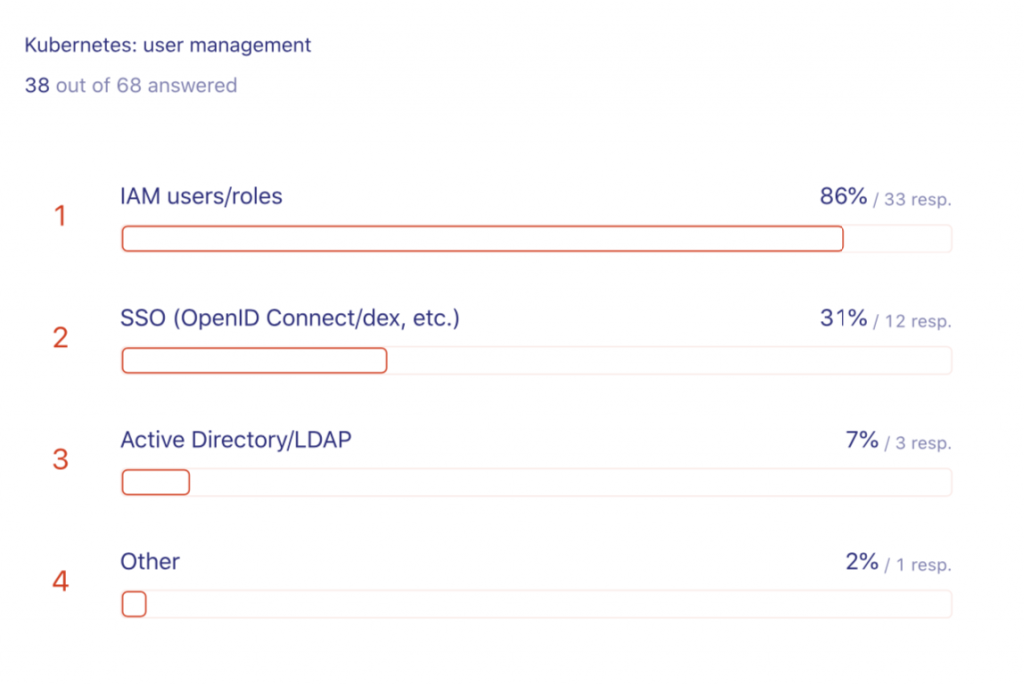Click the 7% / 3 resp. value
Image resolution: width=1024 pixels, height=685 pixels.
[898, 441]
